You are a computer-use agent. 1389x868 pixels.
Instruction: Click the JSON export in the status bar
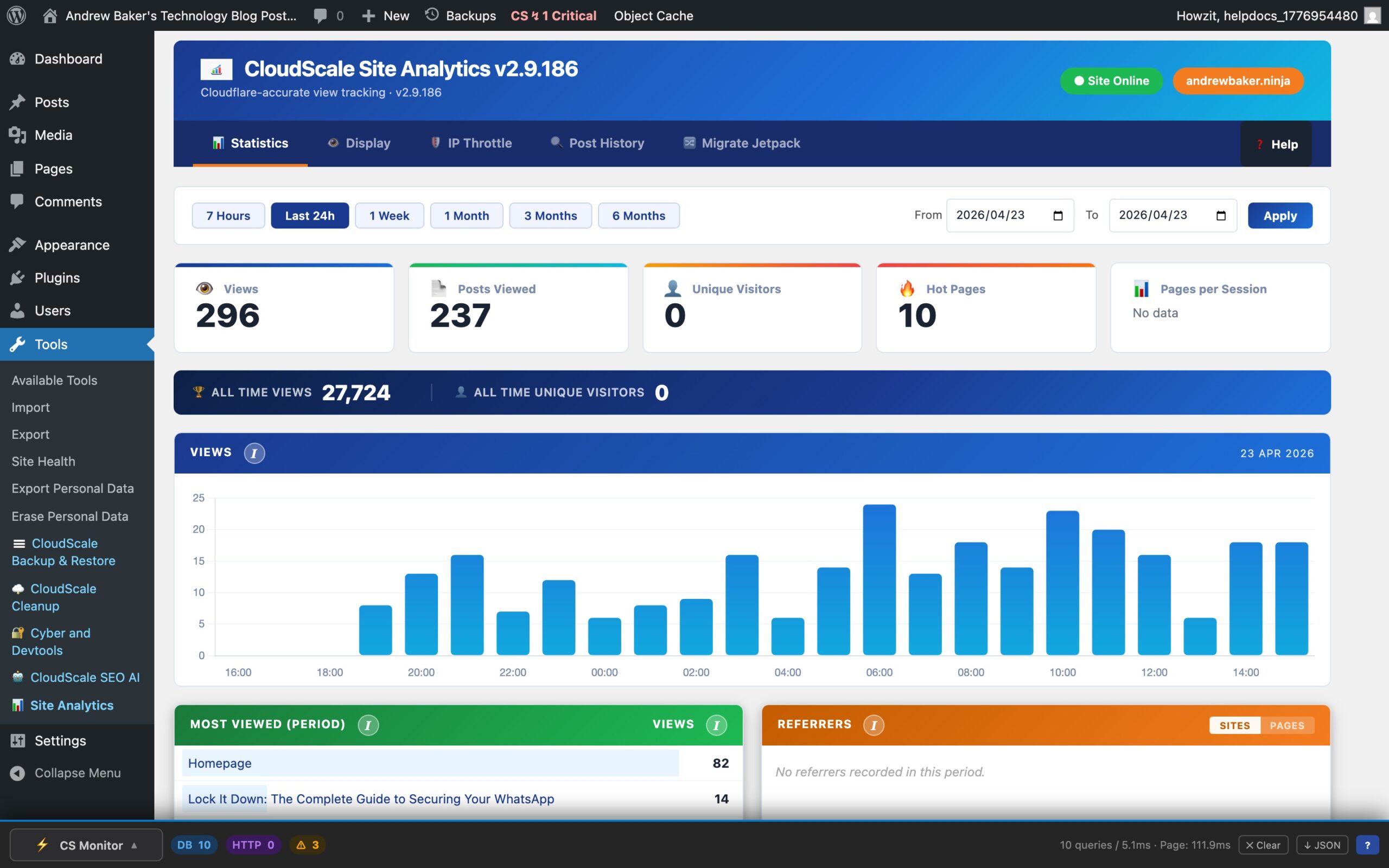[x=1321, y=845]
